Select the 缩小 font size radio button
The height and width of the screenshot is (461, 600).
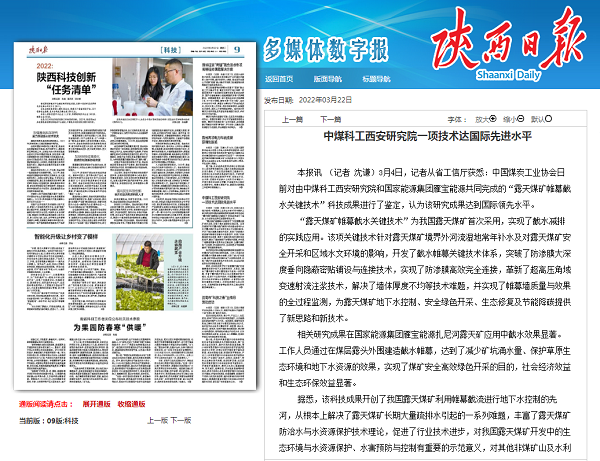pos(521,119)
